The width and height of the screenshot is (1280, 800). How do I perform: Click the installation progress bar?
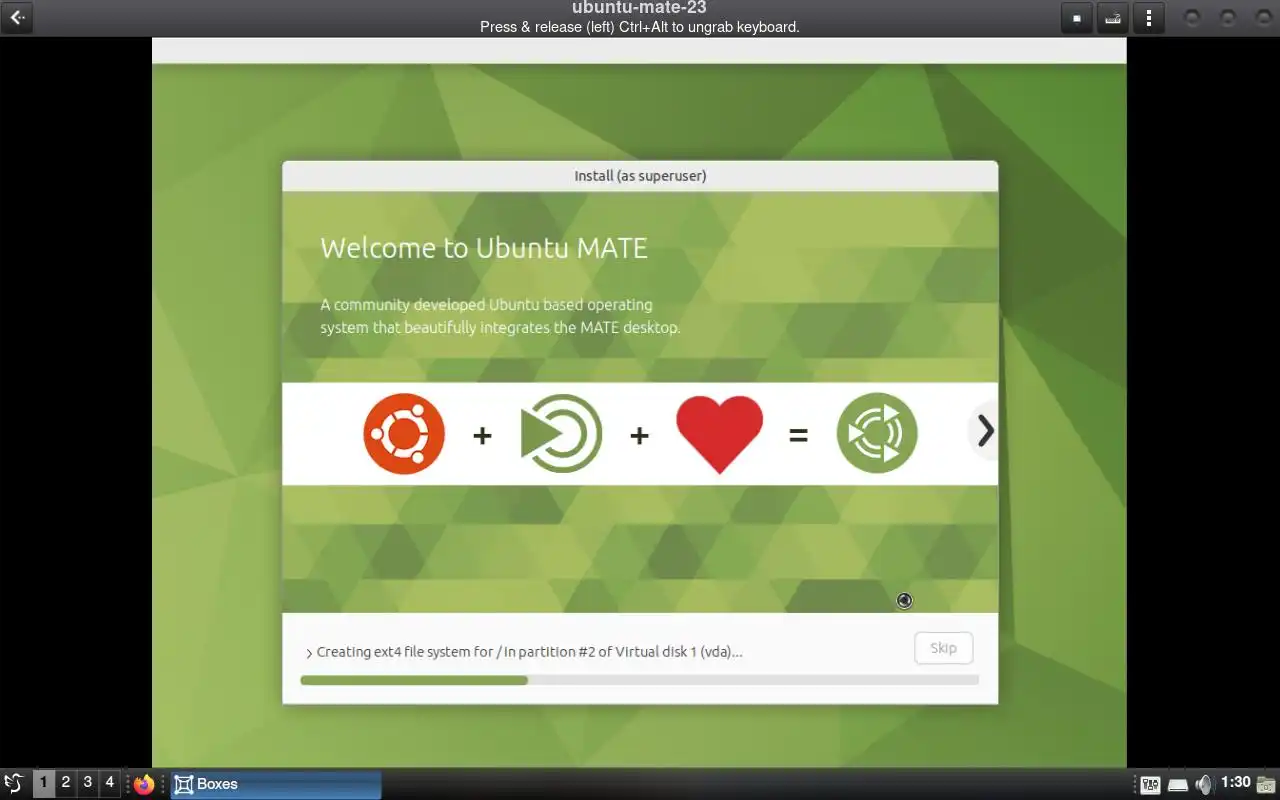[x=639, y=680]
